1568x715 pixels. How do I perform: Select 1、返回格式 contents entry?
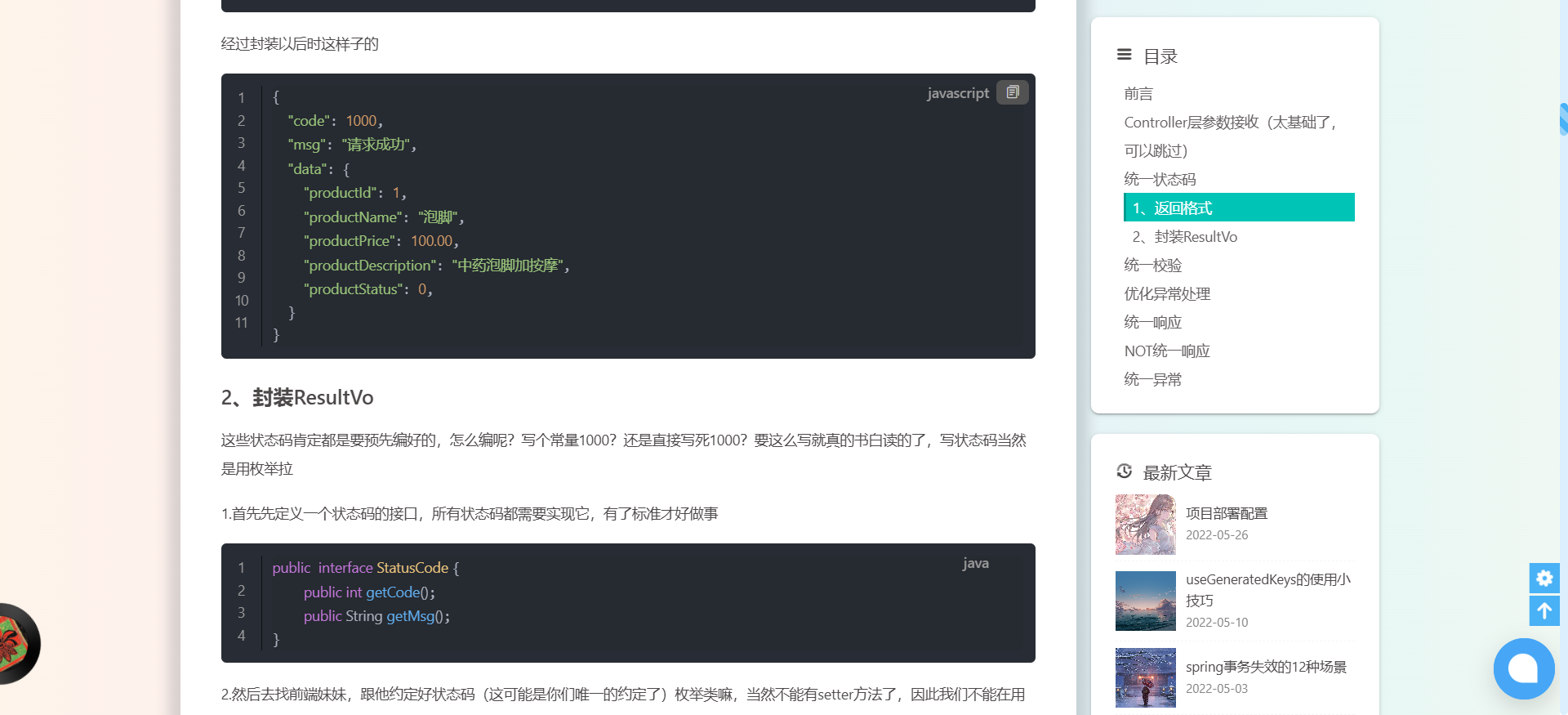click(1239, 208)
